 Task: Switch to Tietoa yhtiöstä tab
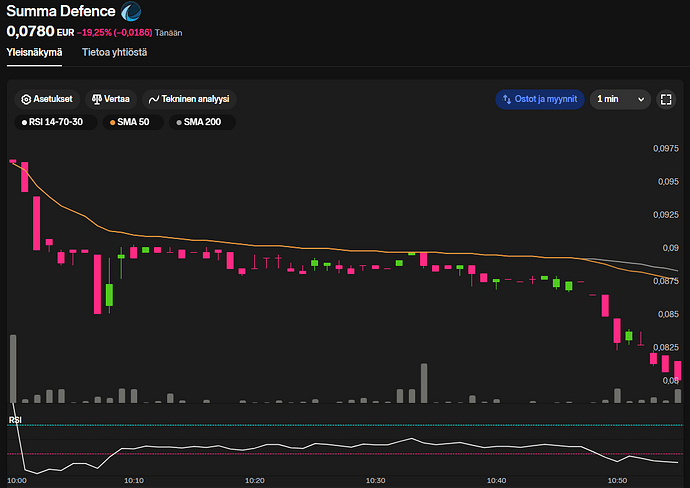114,52
